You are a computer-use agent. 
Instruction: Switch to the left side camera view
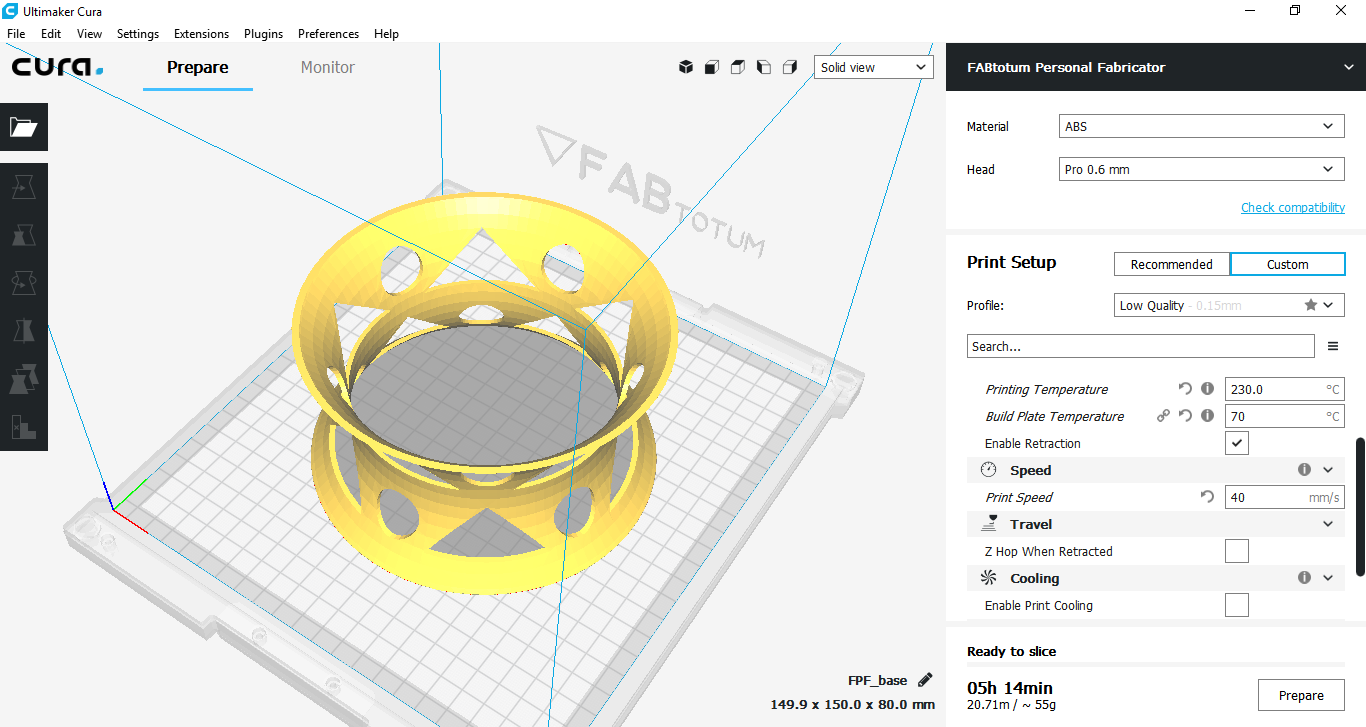click(764, 67)
